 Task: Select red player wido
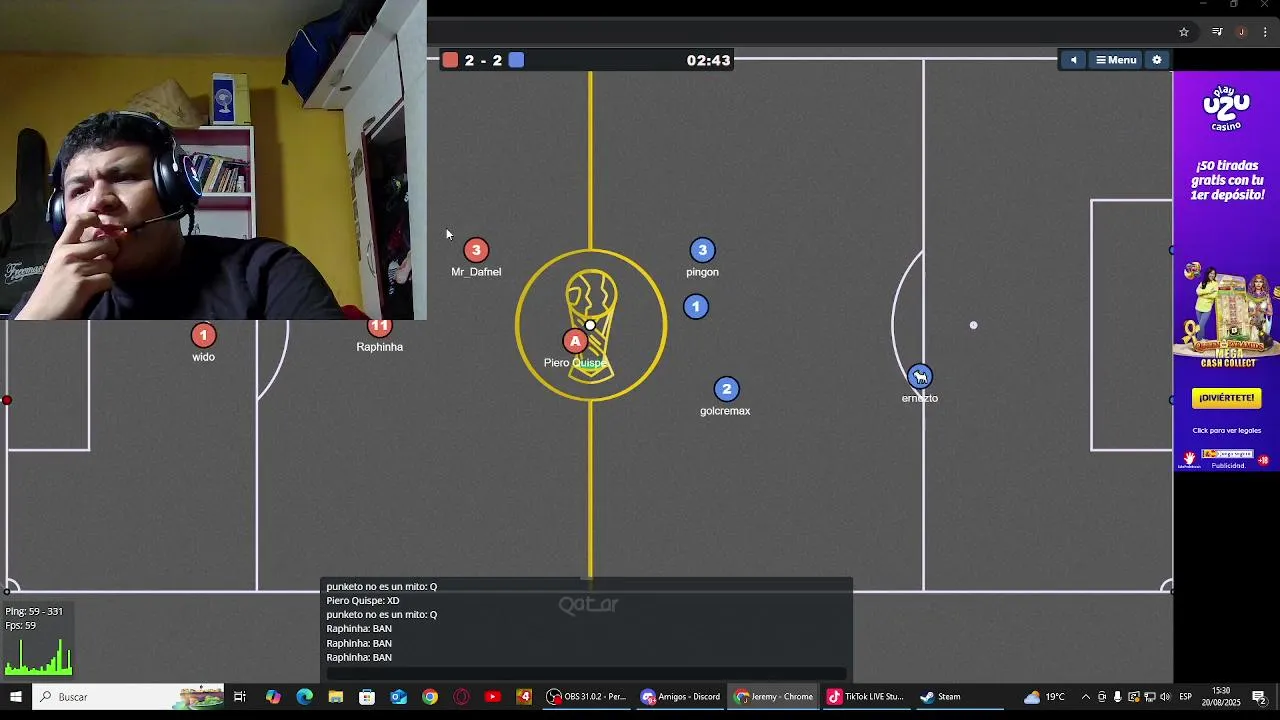(203, 335)
